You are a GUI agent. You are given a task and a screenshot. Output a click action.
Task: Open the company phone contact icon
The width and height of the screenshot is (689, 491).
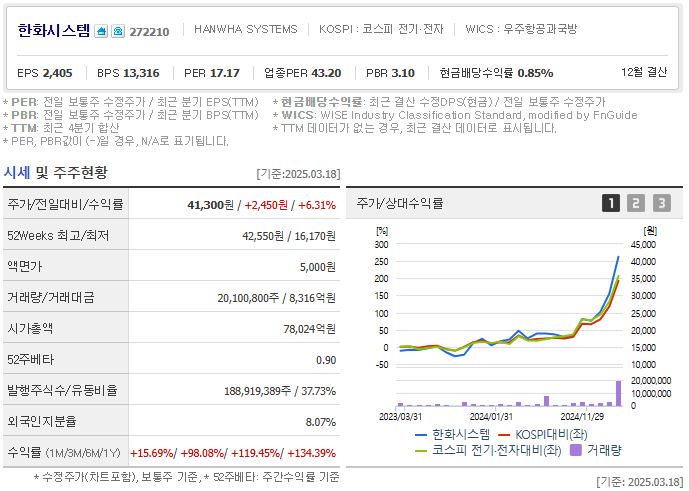118,32
